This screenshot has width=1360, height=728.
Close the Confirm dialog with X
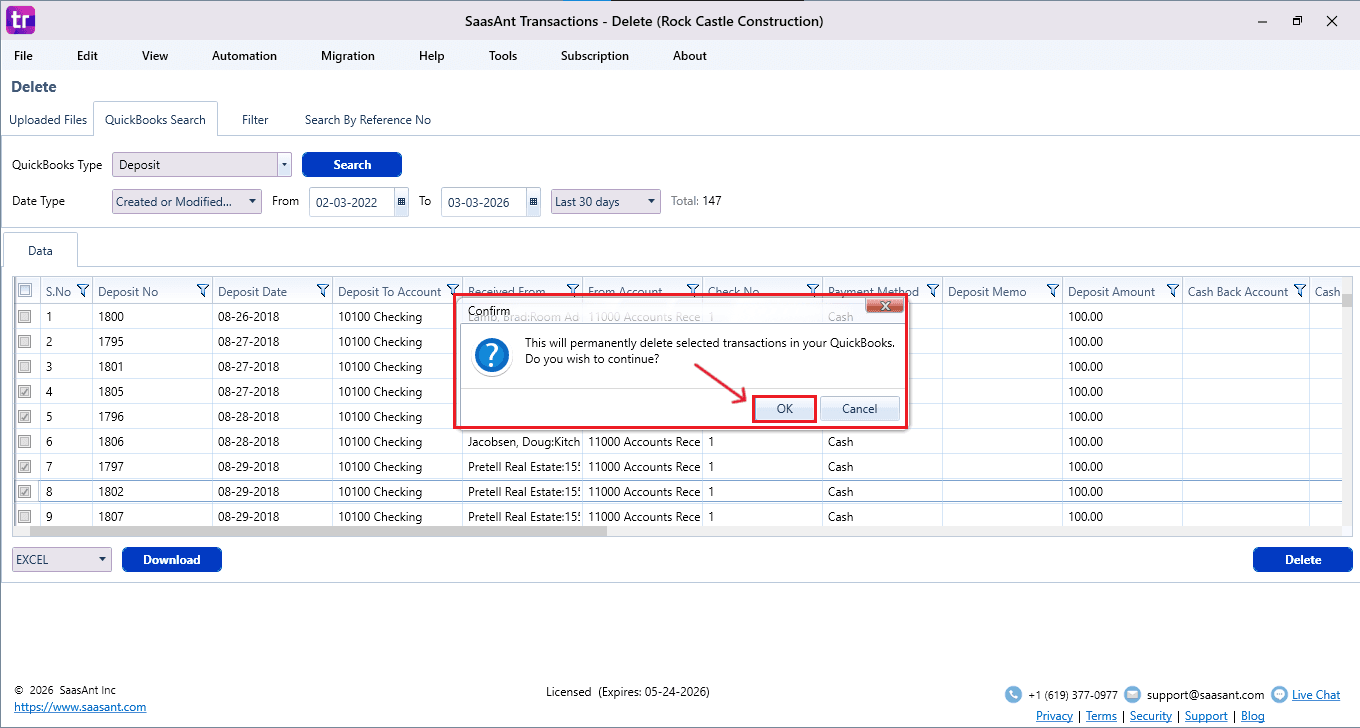(x=884, y=305)
